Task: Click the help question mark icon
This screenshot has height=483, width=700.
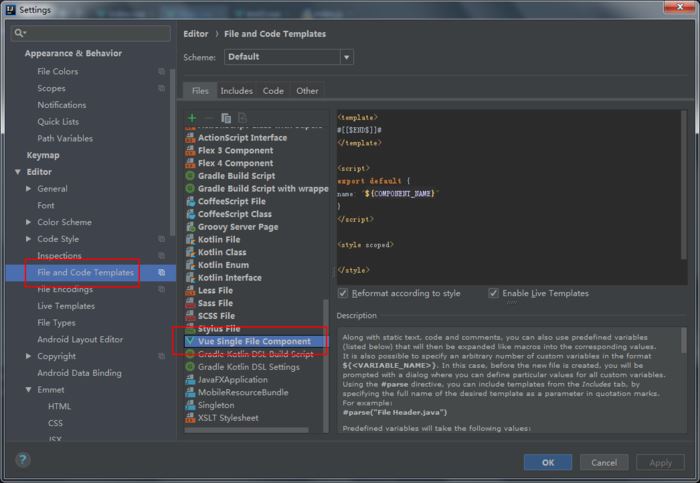Action: [23, 459]
